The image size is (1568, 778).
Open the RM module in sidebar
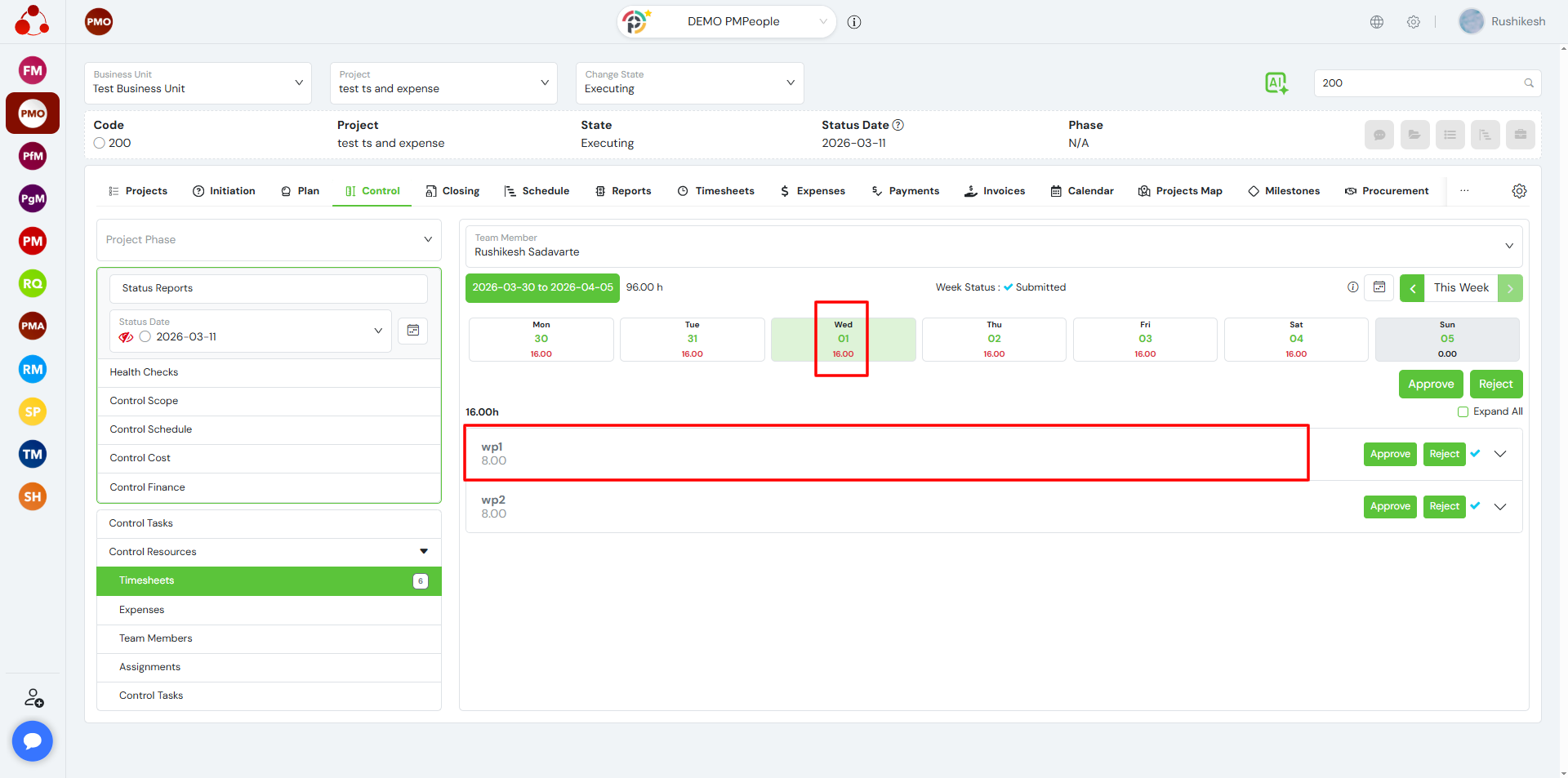33,369
